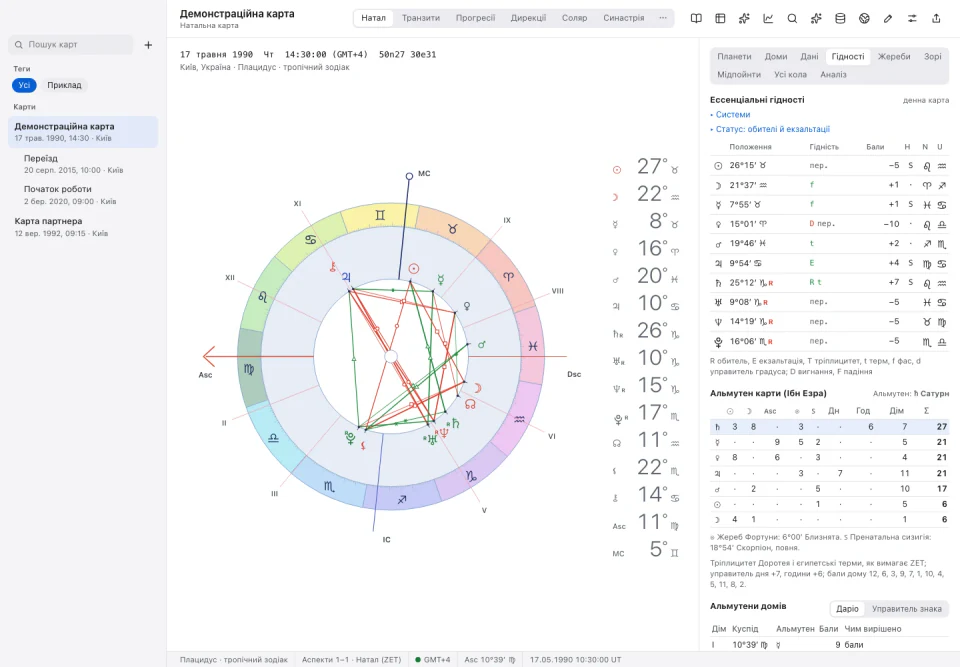Click the sparkles icon beside the table icon

point(744,18)
